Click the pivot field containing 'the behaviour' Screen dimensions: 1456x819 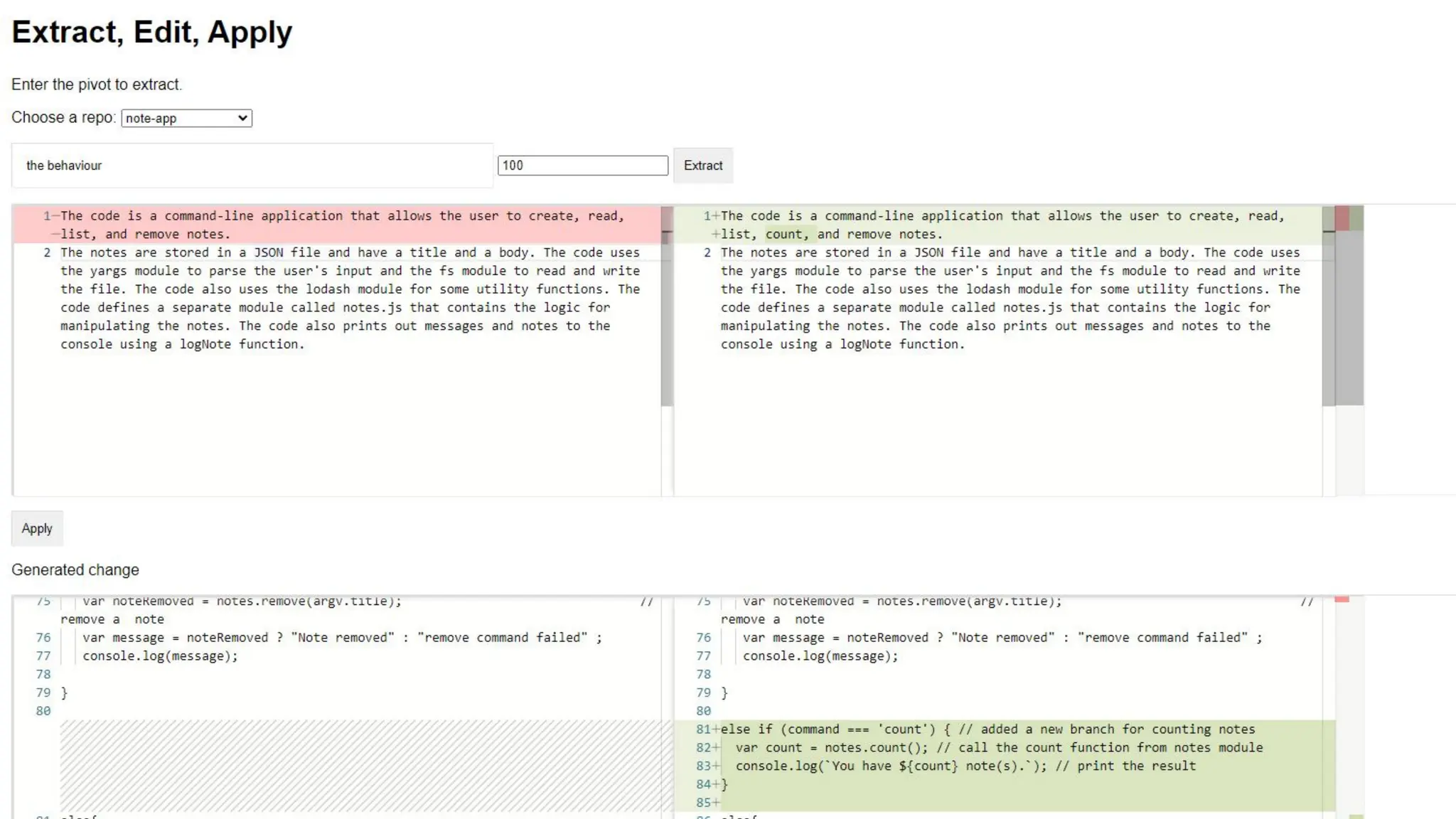(252, 166)
